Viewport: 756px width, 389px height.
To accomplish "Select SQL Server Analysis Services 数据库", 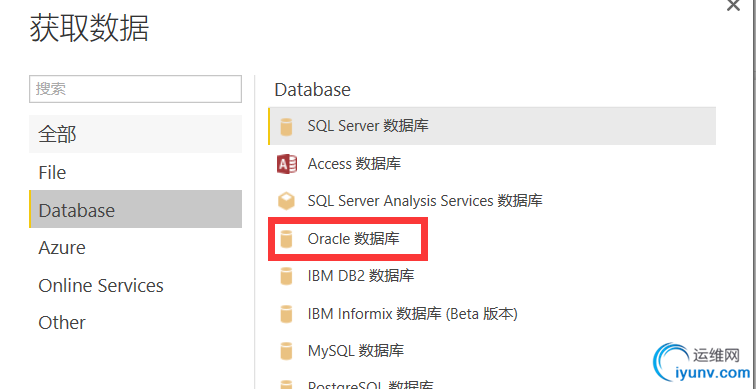I will [x=492, y=201].
